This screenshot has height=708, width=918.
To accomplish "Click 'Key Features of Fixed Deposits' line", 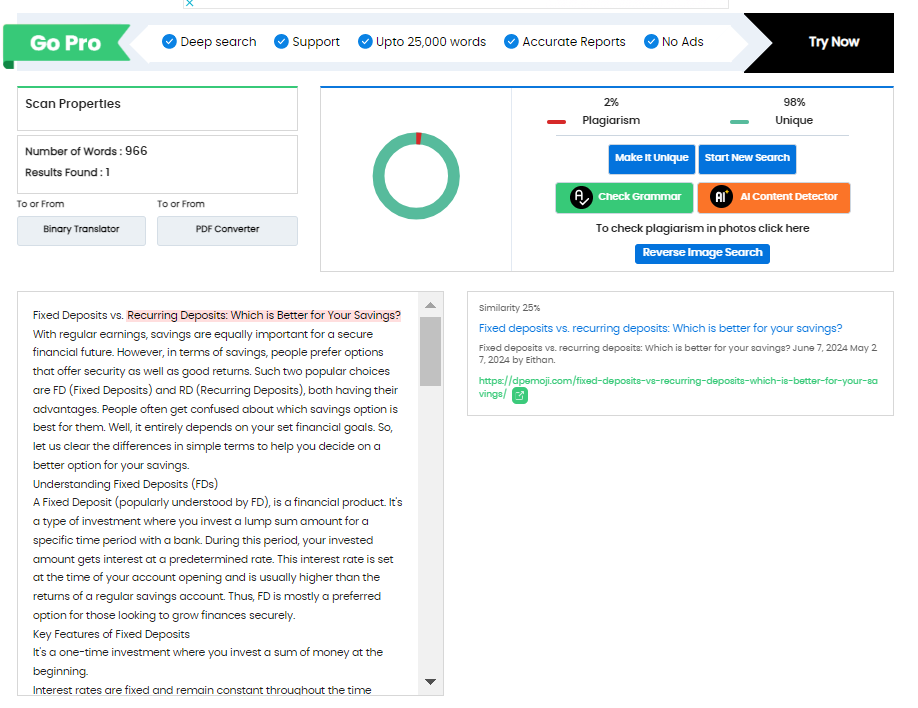I will (111, 634).
